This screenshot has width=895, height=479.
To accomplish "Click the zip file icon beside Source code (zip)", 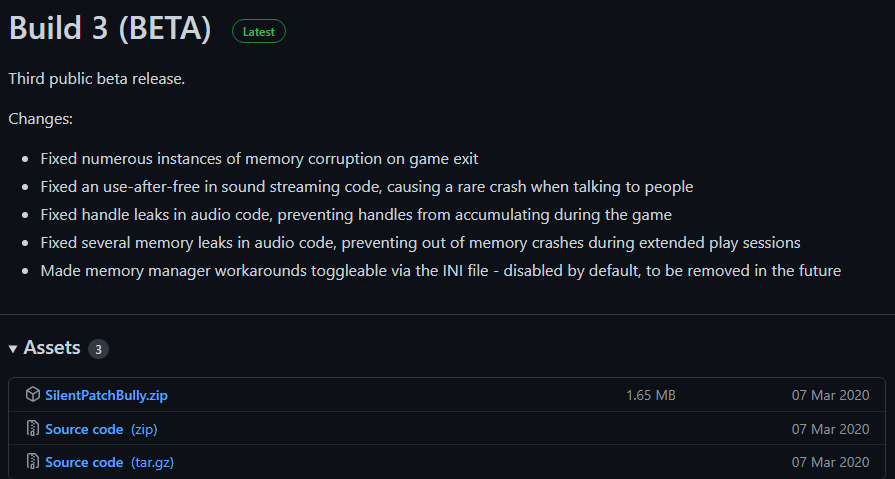I will (x=33, y=429).
